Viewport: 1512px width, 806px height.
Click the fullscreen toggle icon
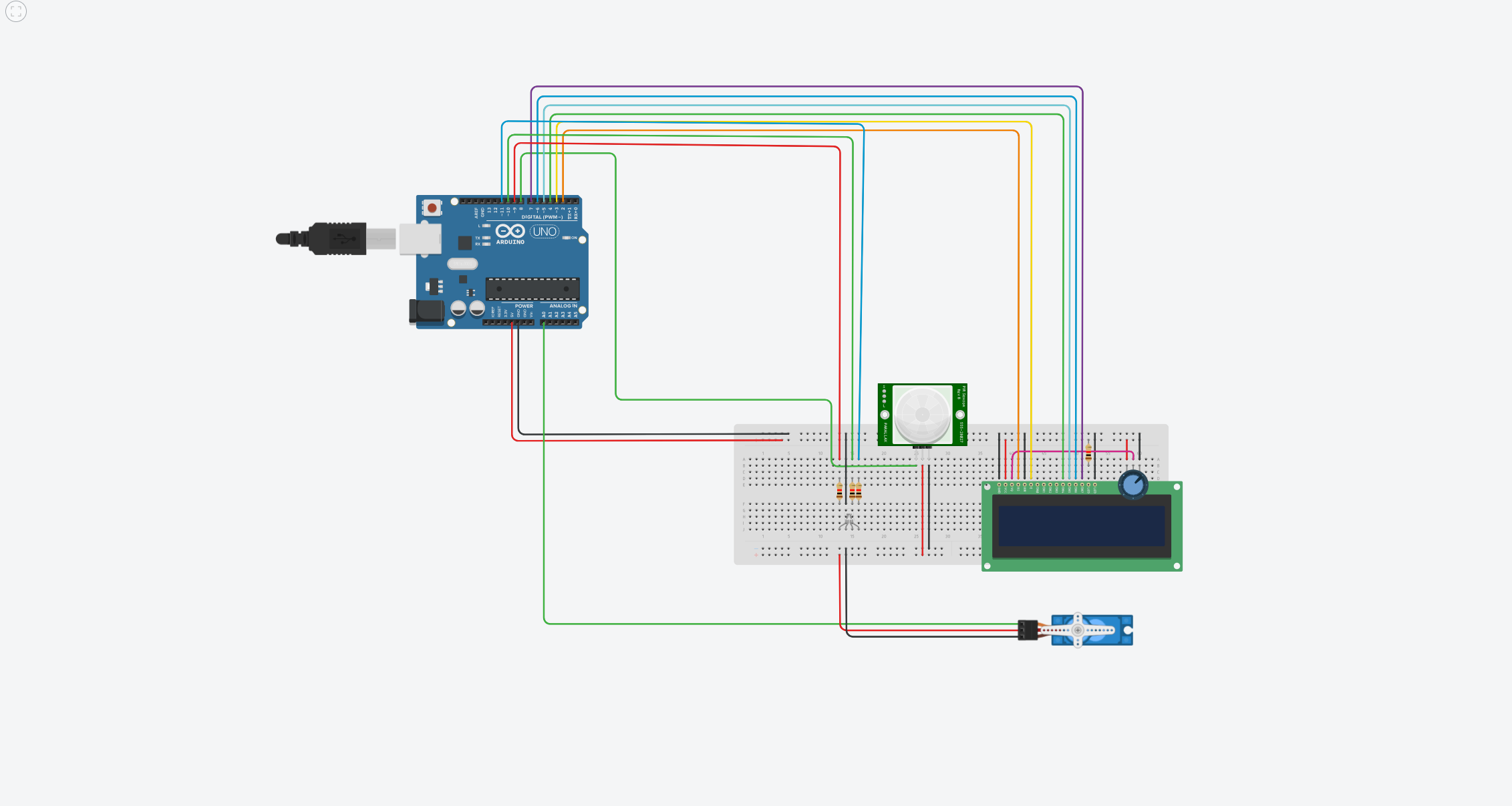click(x=16, y=11)
